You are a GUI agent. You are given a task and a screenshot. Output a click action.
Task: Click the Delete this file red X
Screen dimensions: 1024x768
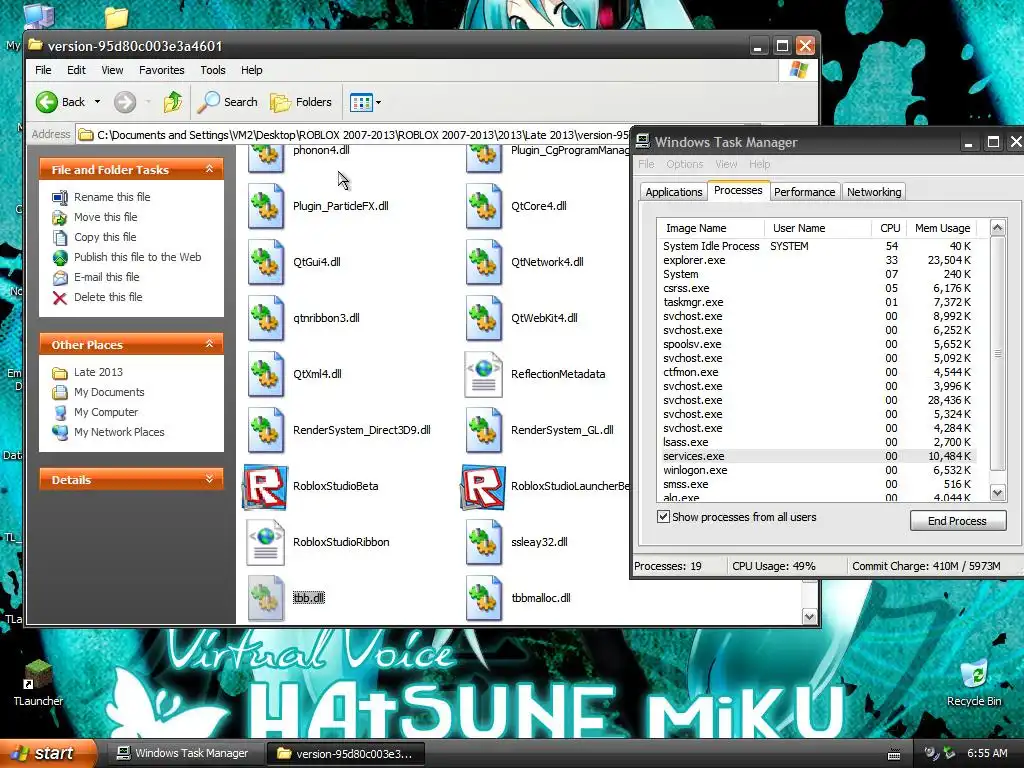59,298
